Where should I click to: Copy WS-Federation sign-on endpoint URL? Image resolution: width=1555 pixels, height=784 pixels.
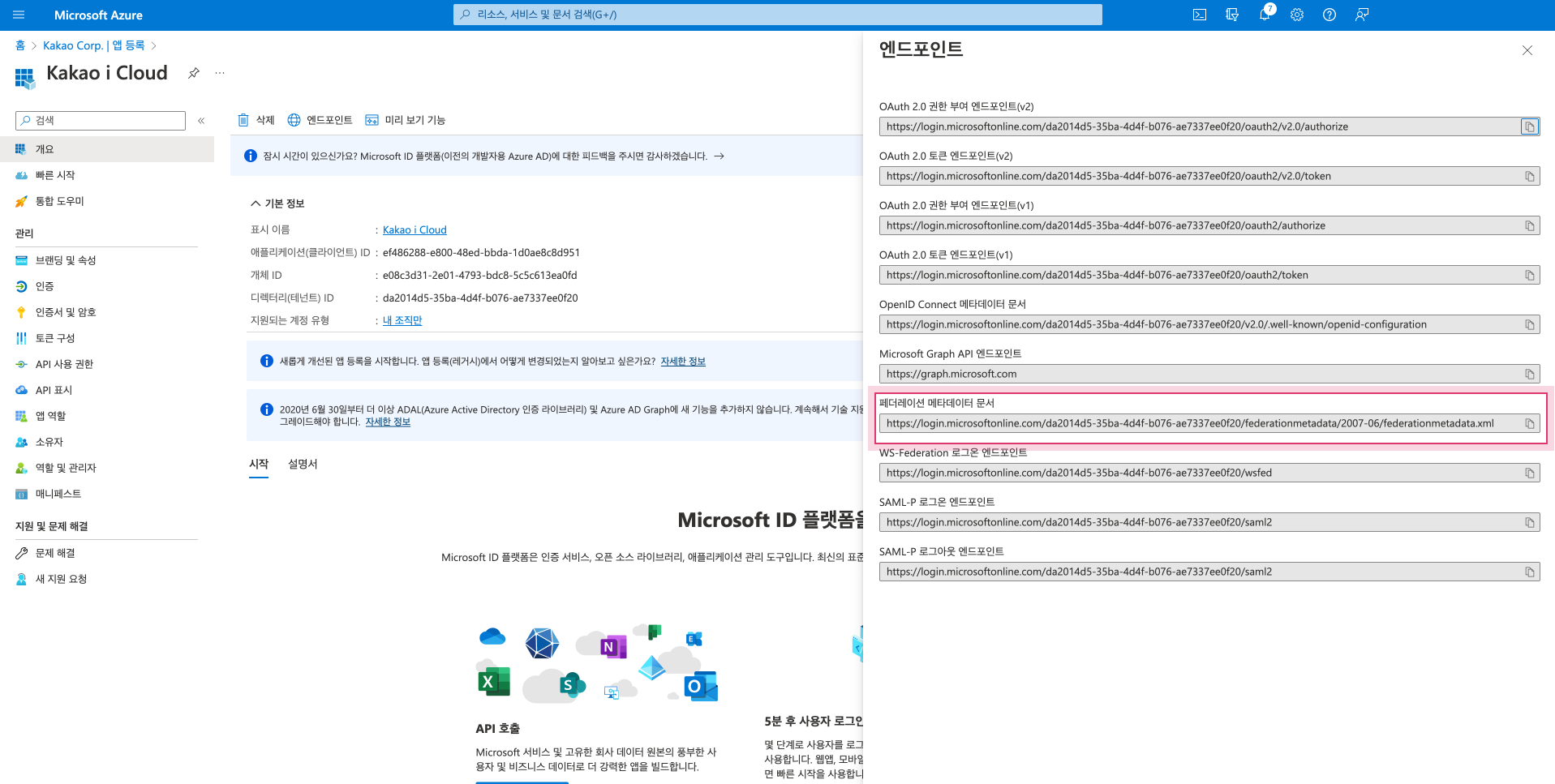(1530, 473)
